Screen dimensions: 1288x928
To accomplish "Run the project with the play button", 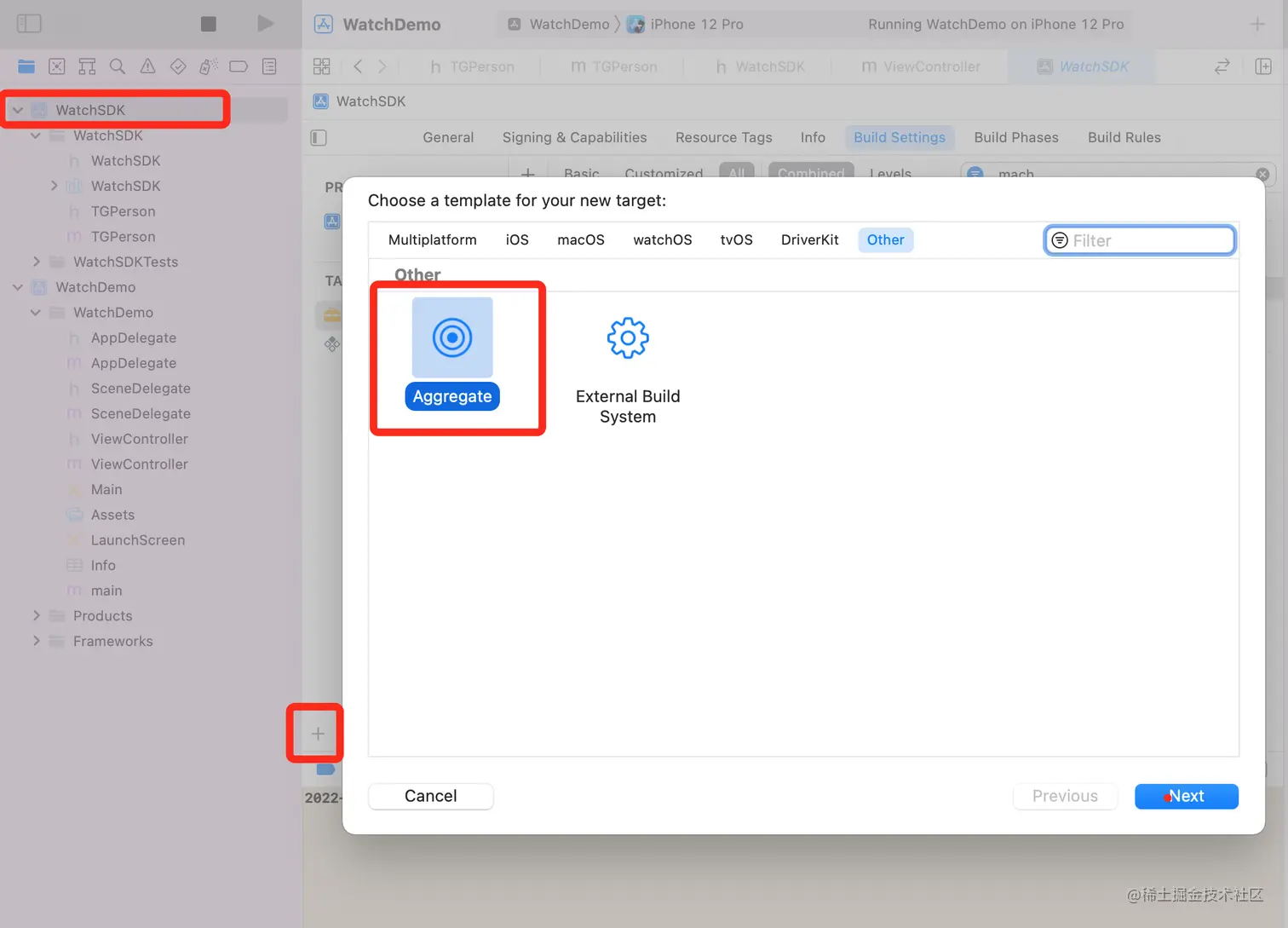I will click(x=266, y=24).
